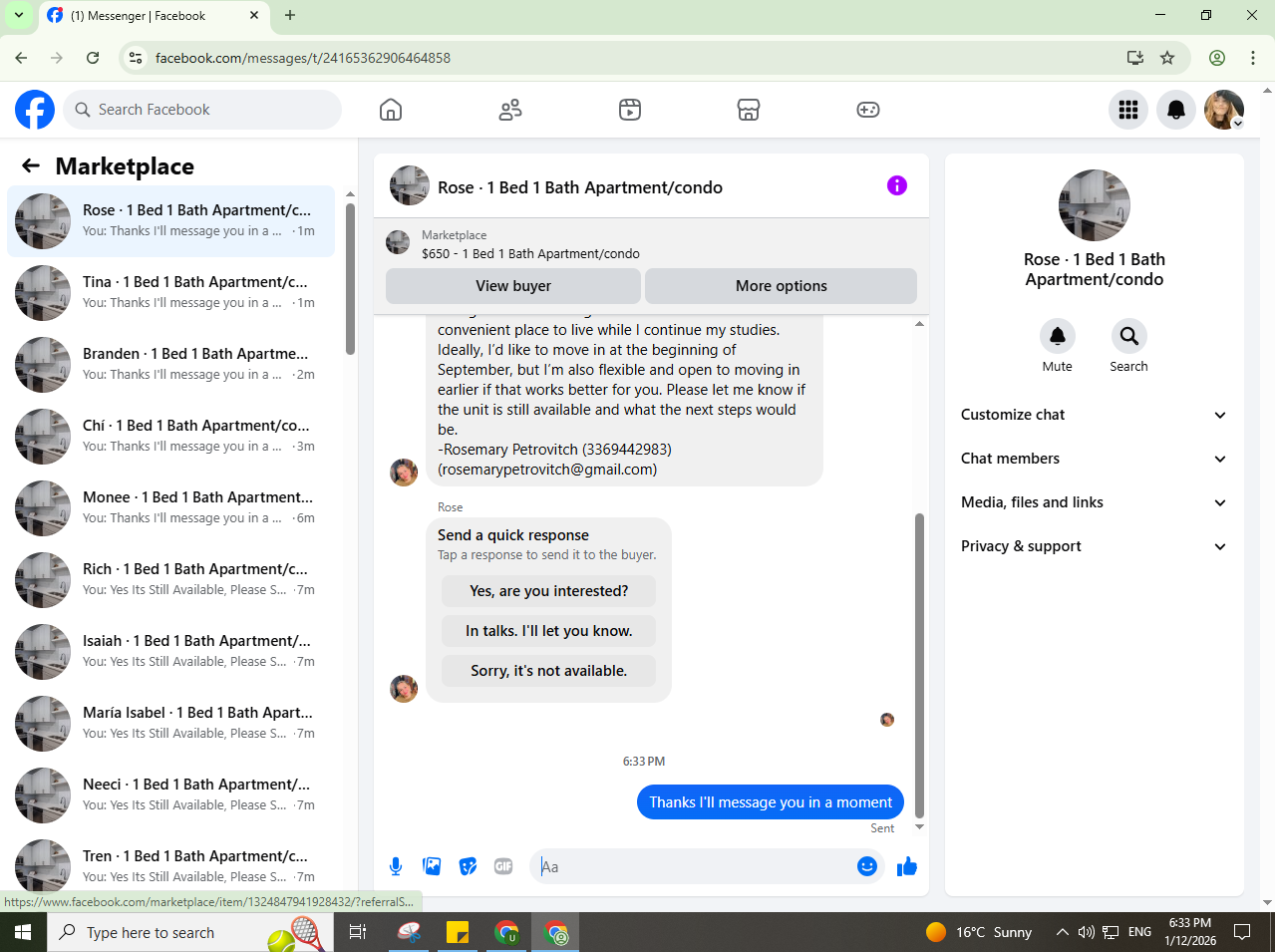Image resolution: width=1275 pixels, height=952 pixels.
Task: Go to the Home feed icon
Action: (391, 110)
